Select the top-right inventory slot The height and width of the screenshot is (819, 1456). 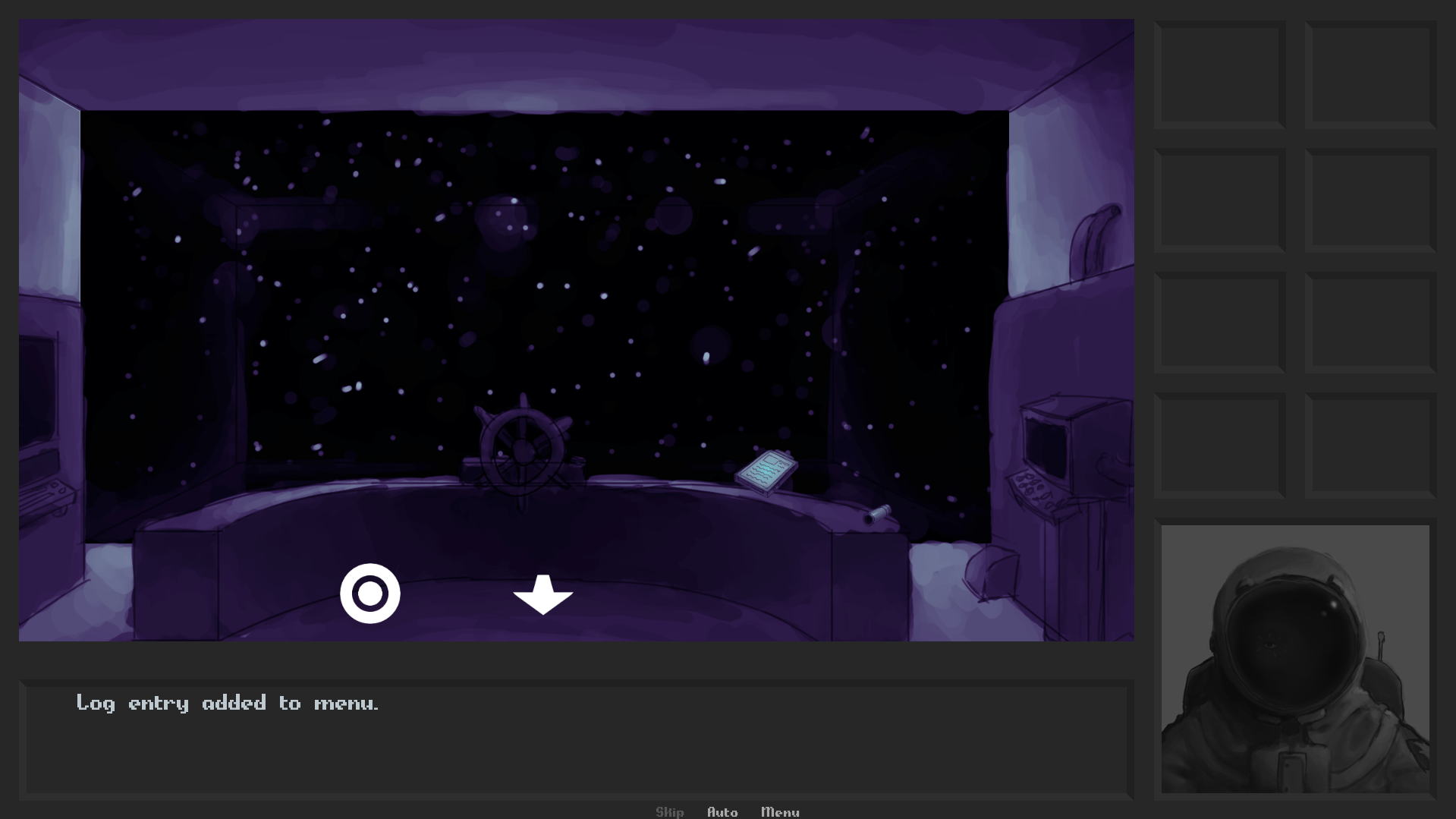pos(1370,74)
